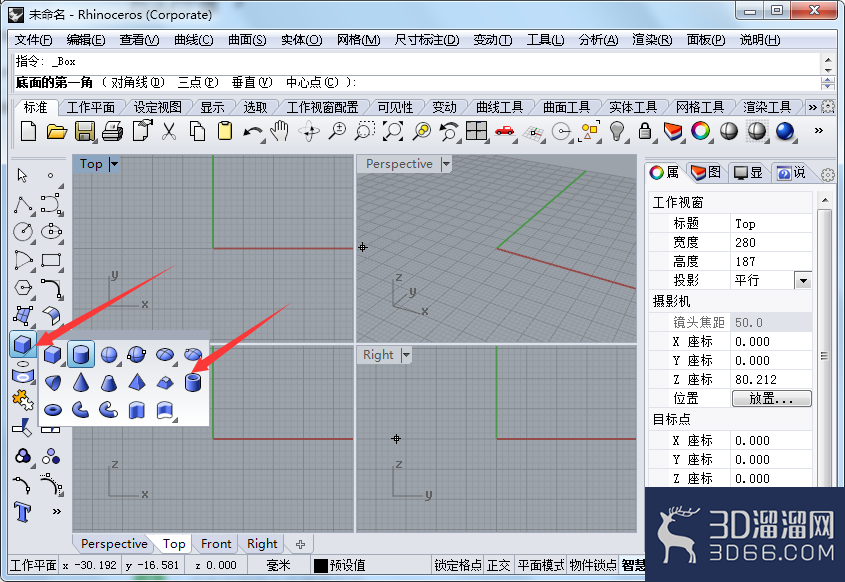This screenshot has width=845, height=582.
Task: Select the Polygon tool in left sidebar
Action: (23, 288)
